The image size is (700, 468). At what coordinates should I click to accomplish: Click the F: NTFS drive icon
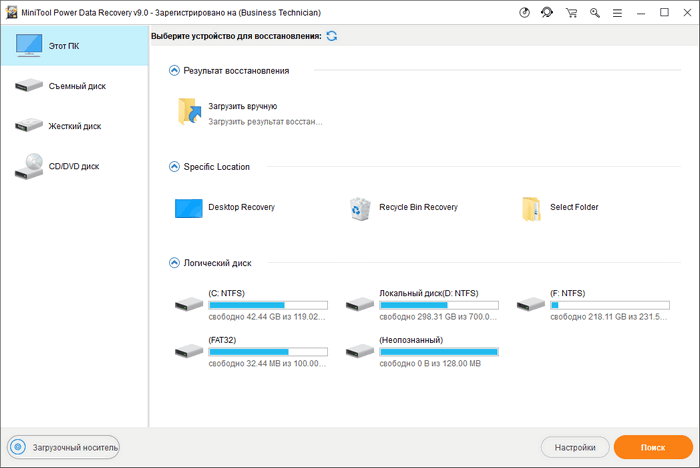pos(531,305)
